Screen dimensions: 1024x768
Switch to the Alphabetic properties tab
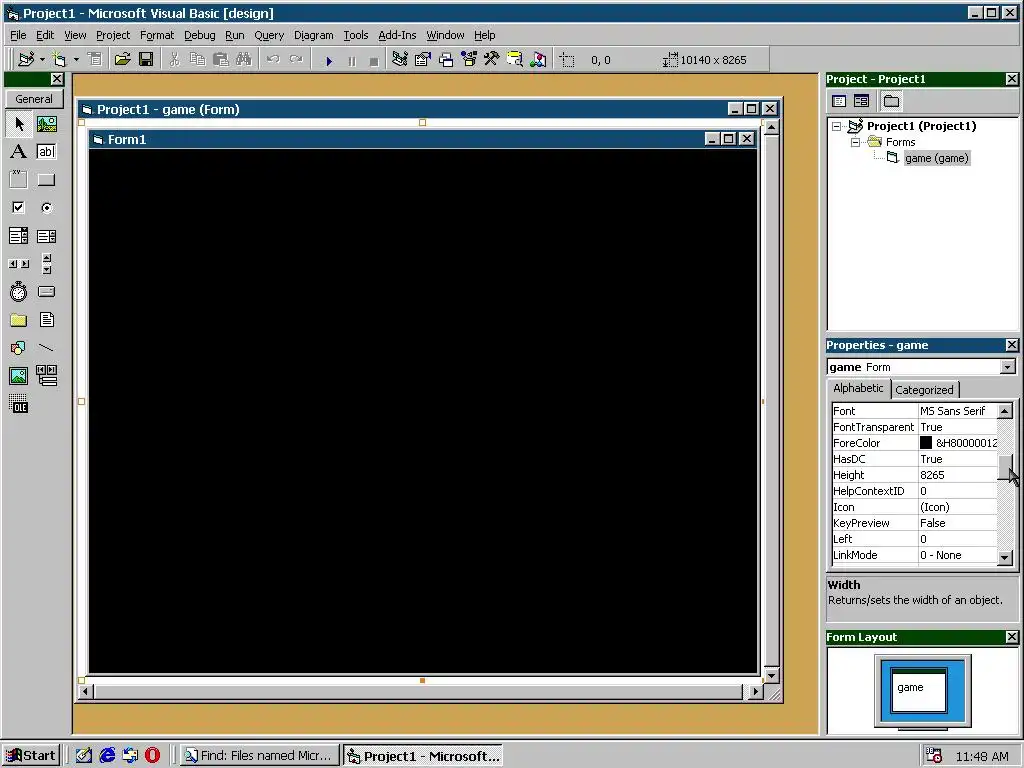[x=858, y=388]
